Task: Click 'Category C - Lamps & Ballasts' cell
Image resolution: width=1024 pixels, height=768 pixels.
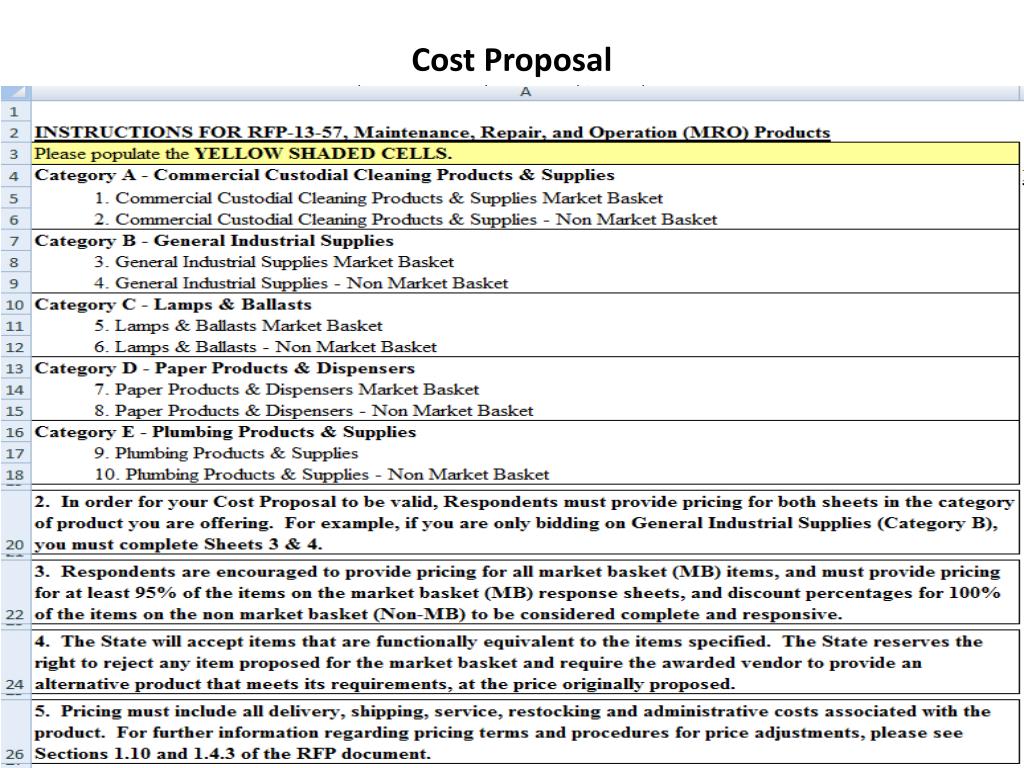Action: click(x=525, y=304)
